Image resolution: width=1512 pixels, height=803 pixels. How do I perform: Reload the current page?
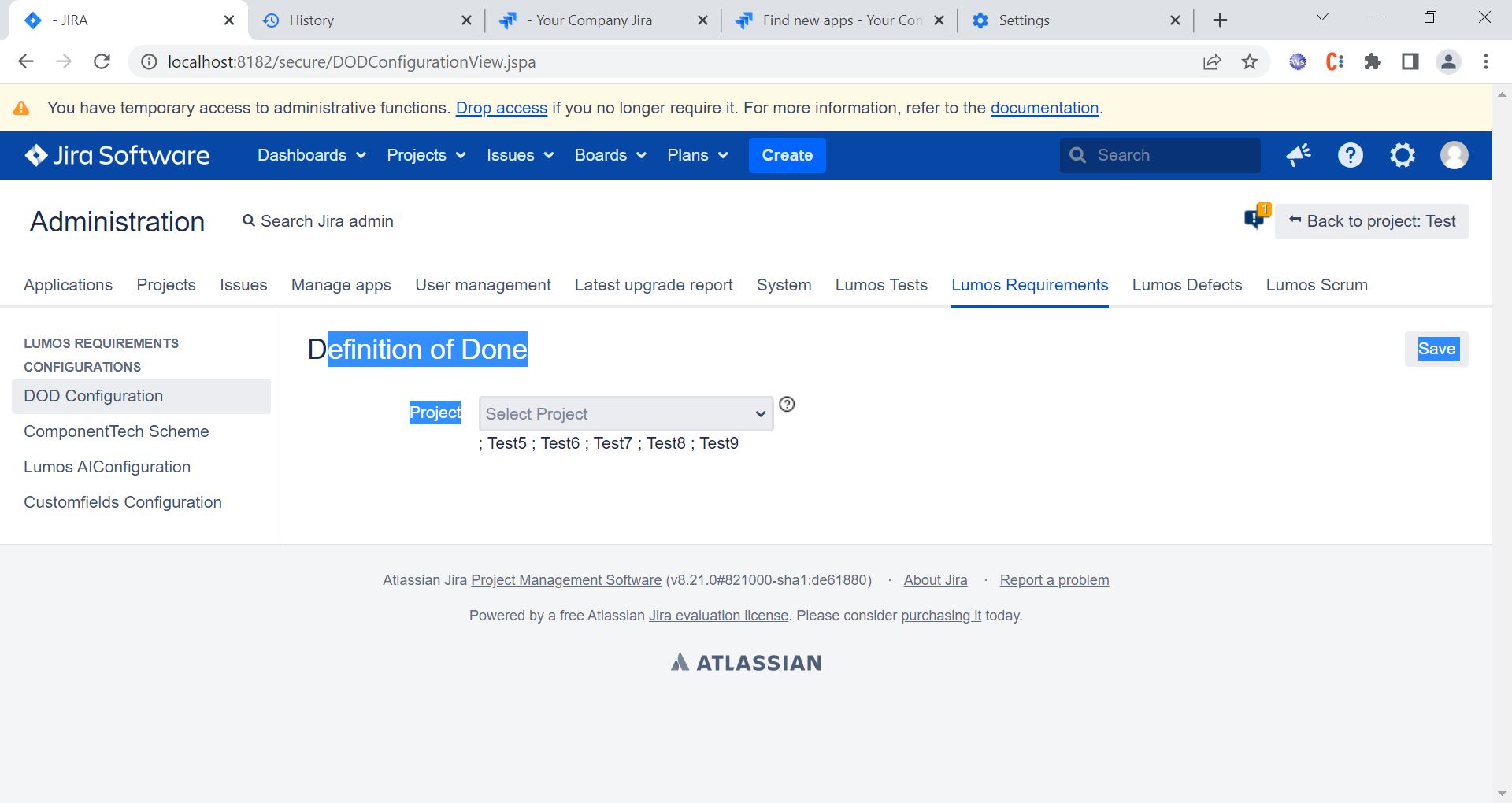(102, 61)
